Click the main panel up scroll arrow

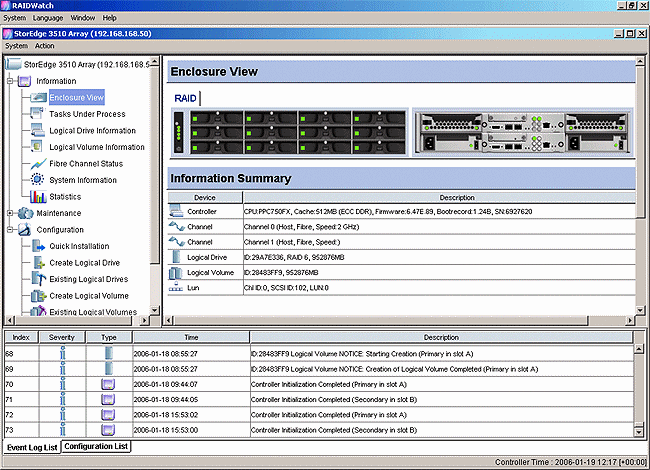(640, 61)
